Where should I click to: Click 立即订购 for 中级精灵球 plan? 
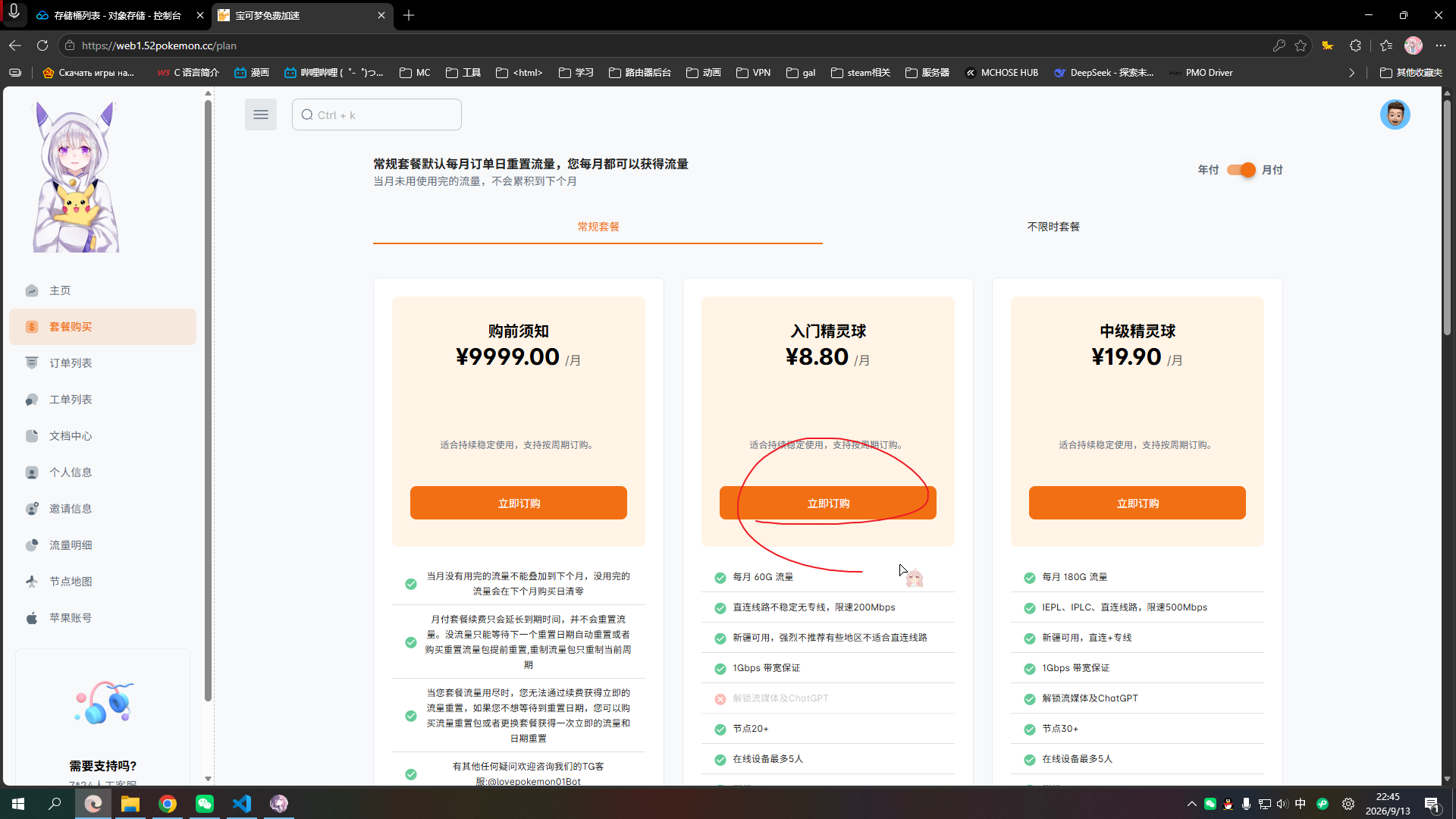click(1137, 503)
